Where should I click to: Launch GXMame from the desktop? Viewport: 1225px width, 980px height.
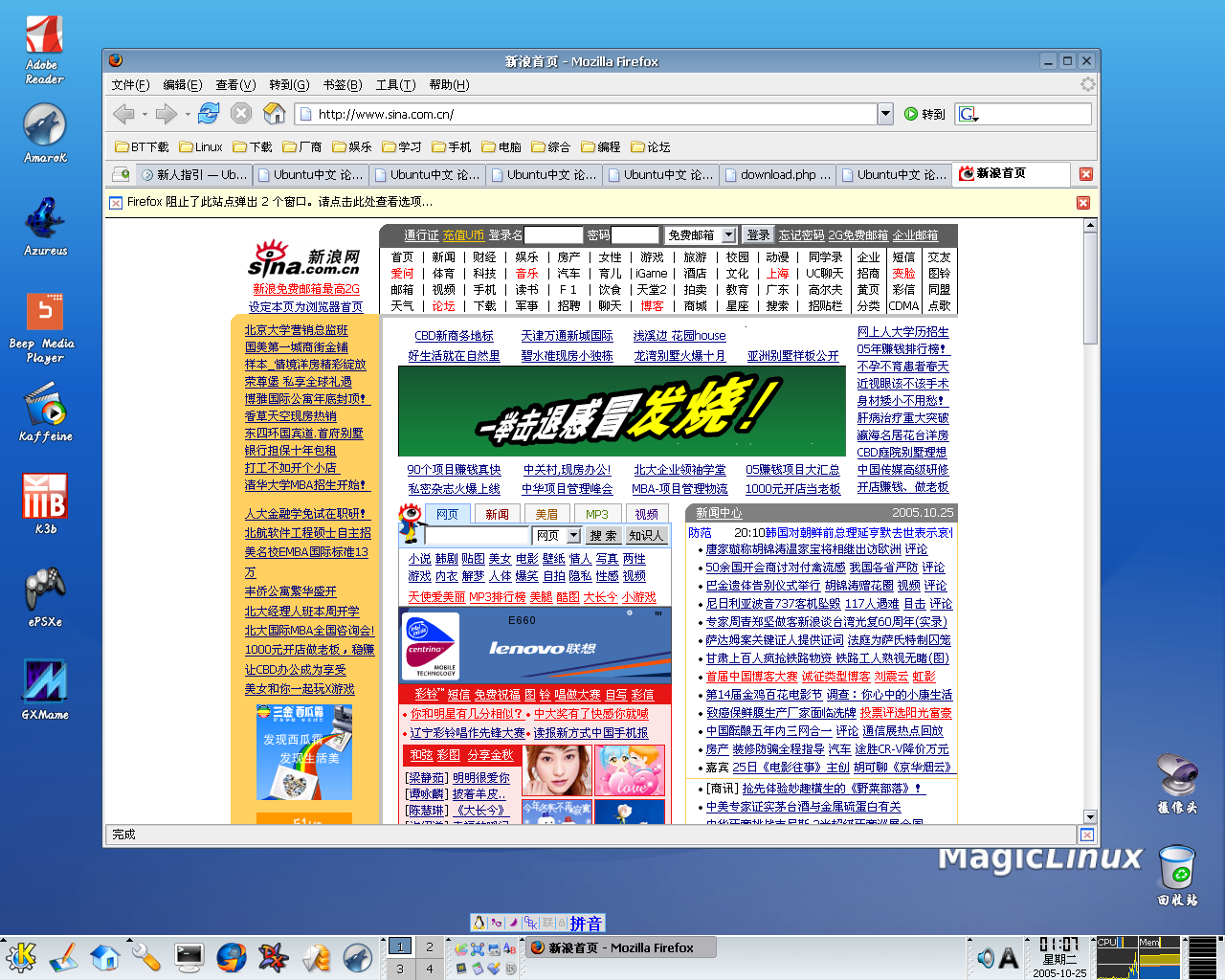tap(45, 689)
